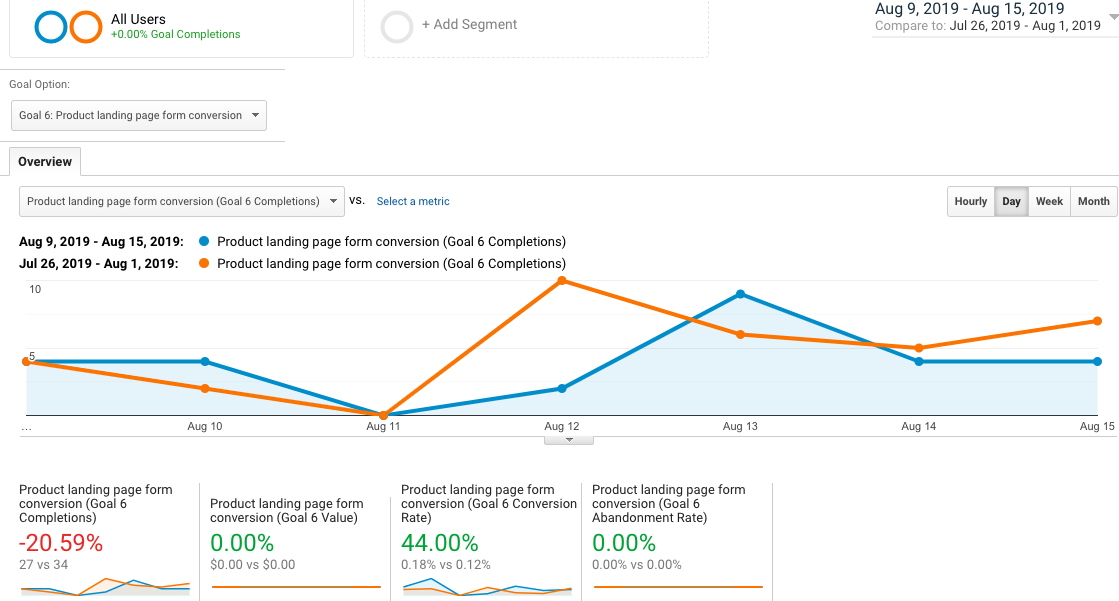Collapse chart using arrow handle below graph
The height and width of the screenshot is (601, 1119).
tap(569, 439)
